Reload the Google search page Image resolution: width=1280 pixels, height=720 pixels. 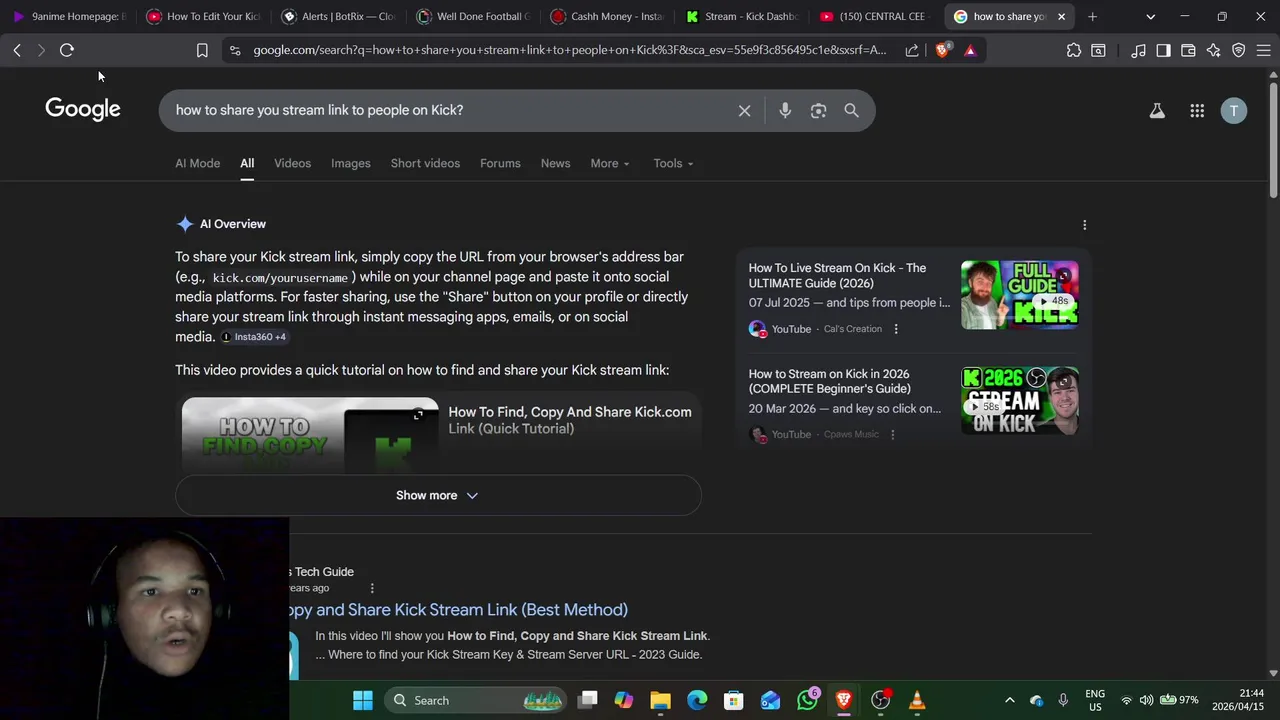tap(67, 50)
